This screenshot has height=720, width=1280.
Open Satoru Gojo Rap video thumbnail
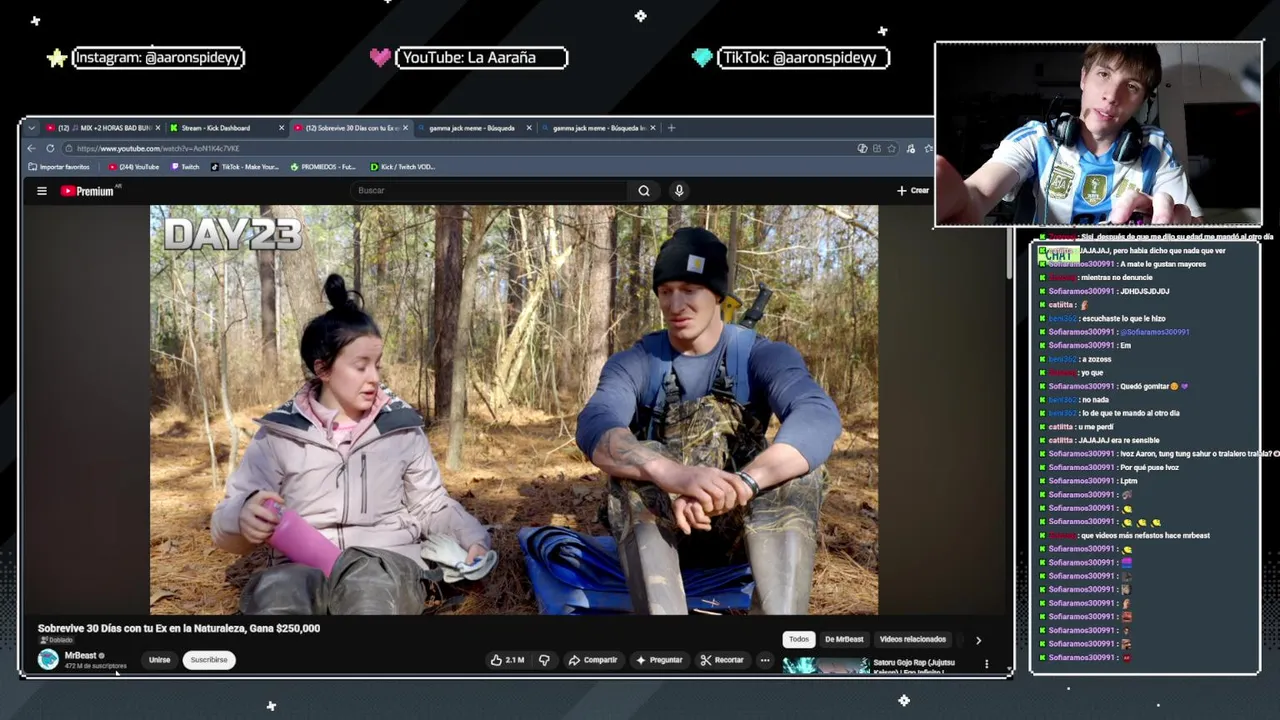(826, 665)
